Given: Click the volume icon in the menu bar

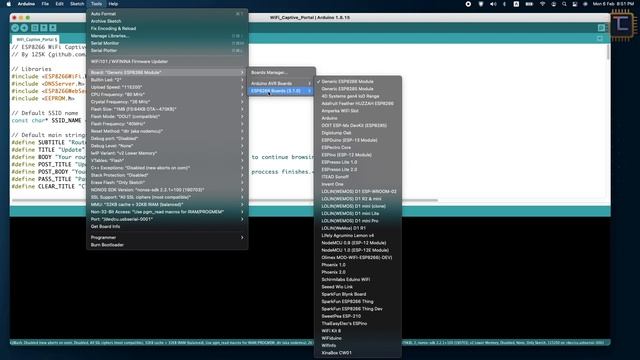Looking at the screenshot, I should [x=493, y=4].
